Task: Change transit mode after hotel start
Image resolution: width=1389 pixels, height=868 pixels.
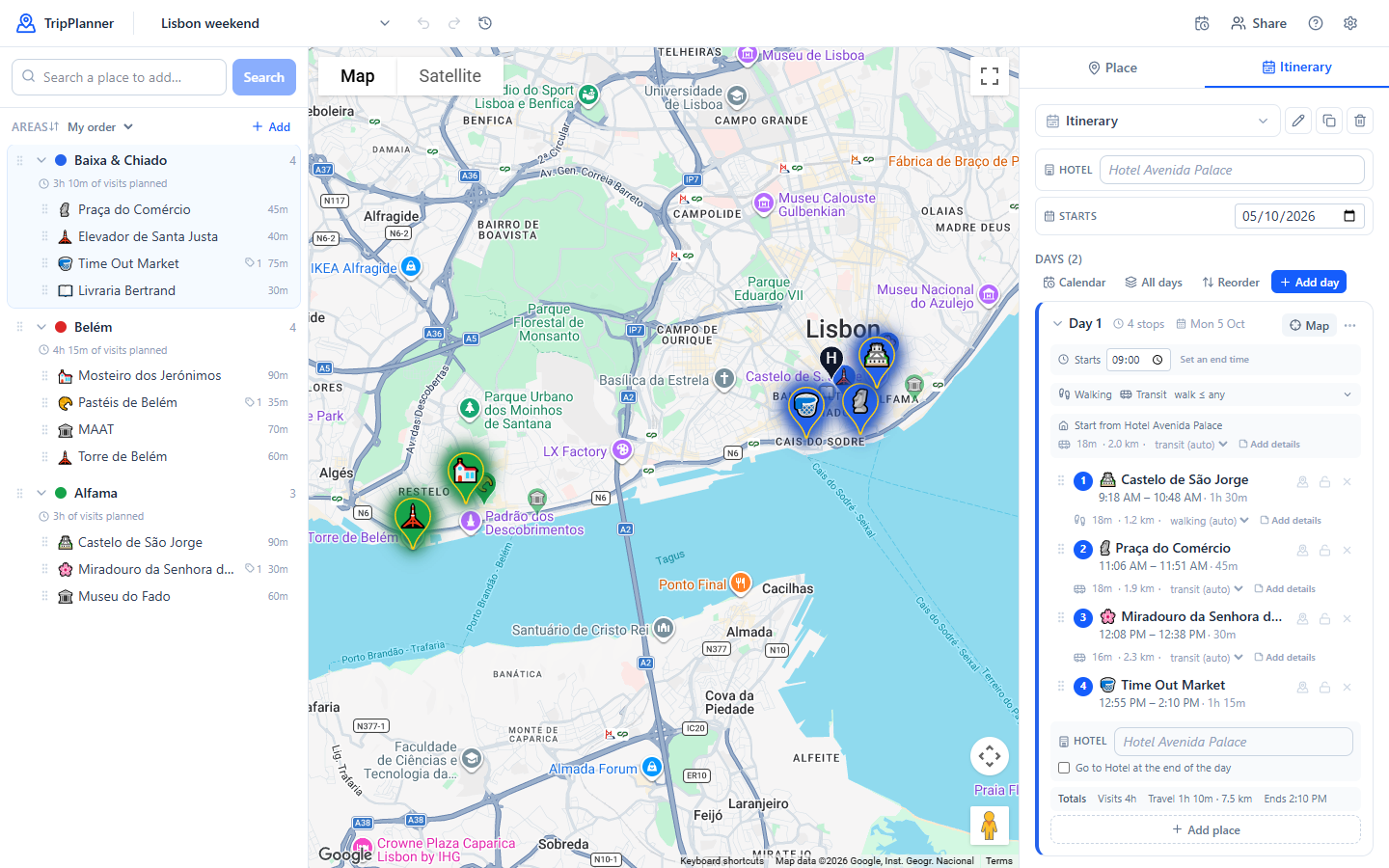Action: [1191, 445]
